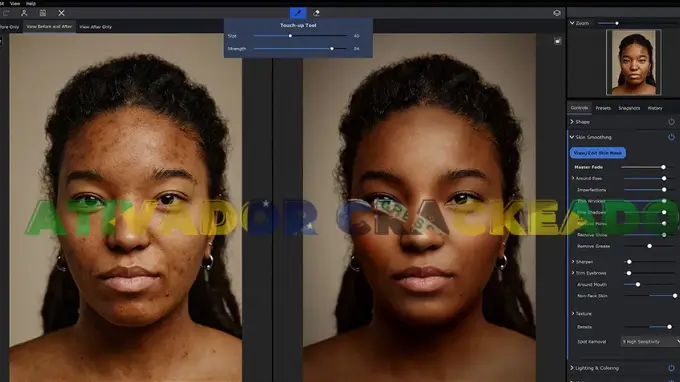Click the Spot Removal label
680x382 pixels.
pyautogui.click(x=592, y=342)
